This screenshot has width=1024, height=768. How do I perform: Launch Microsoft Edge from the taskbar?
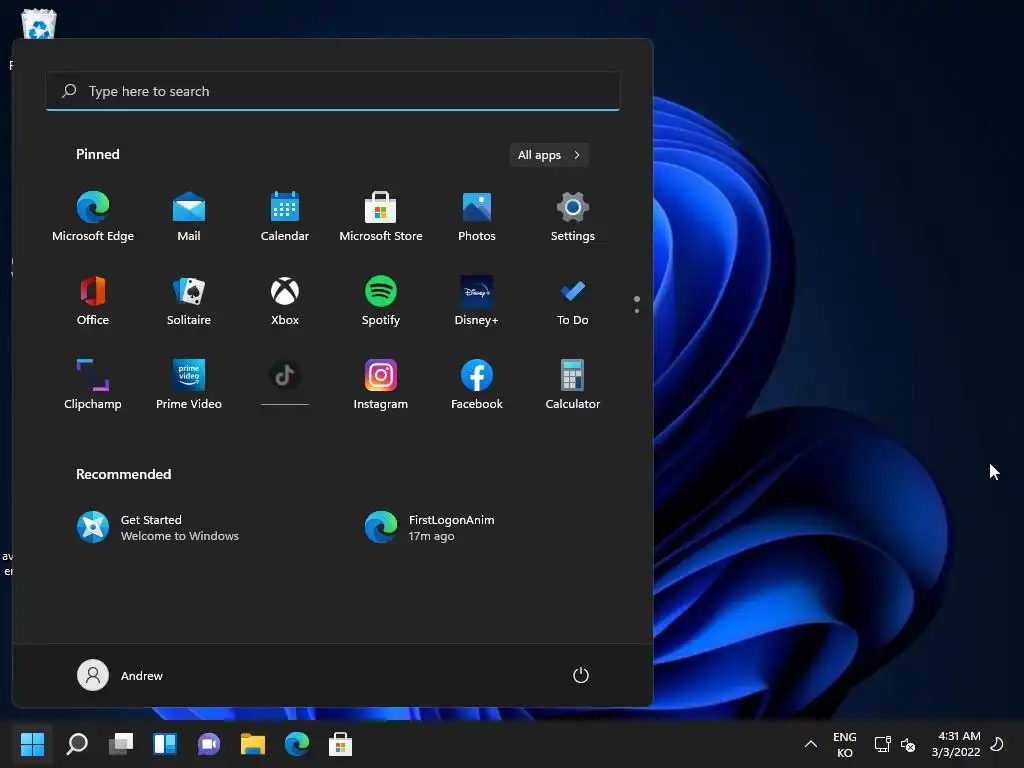pyautogui.click(x=296, y=744)
